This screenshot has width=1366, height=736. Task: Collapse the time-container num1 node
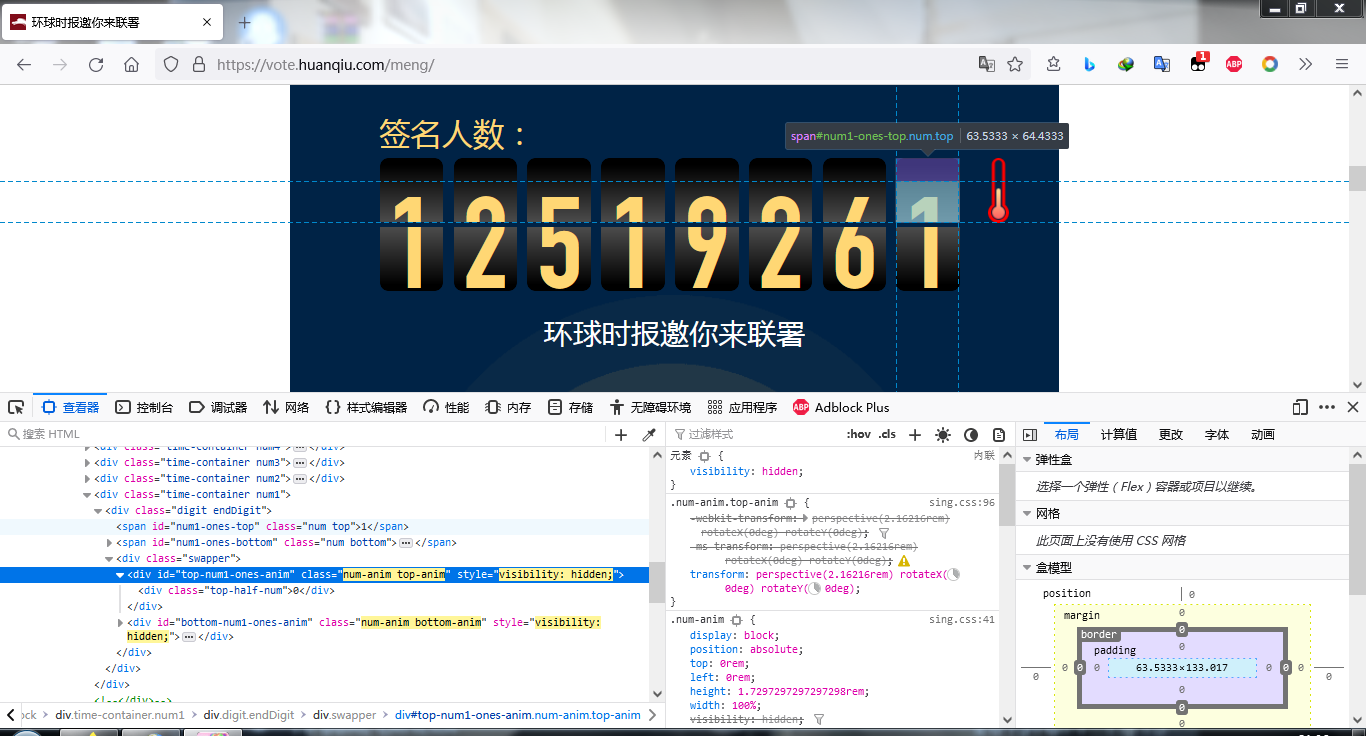click(87, 494)
